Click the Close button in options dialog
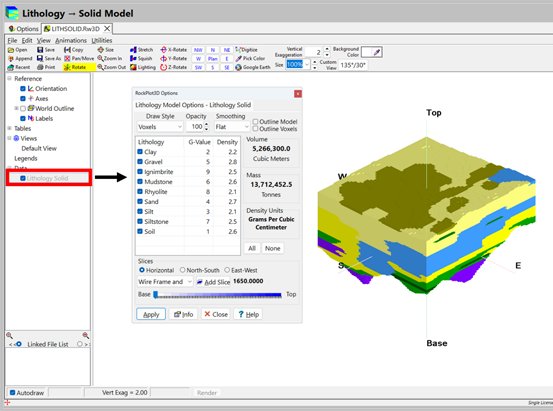The height and width of the screenshot is (411, 553). [x=216, y=314]
